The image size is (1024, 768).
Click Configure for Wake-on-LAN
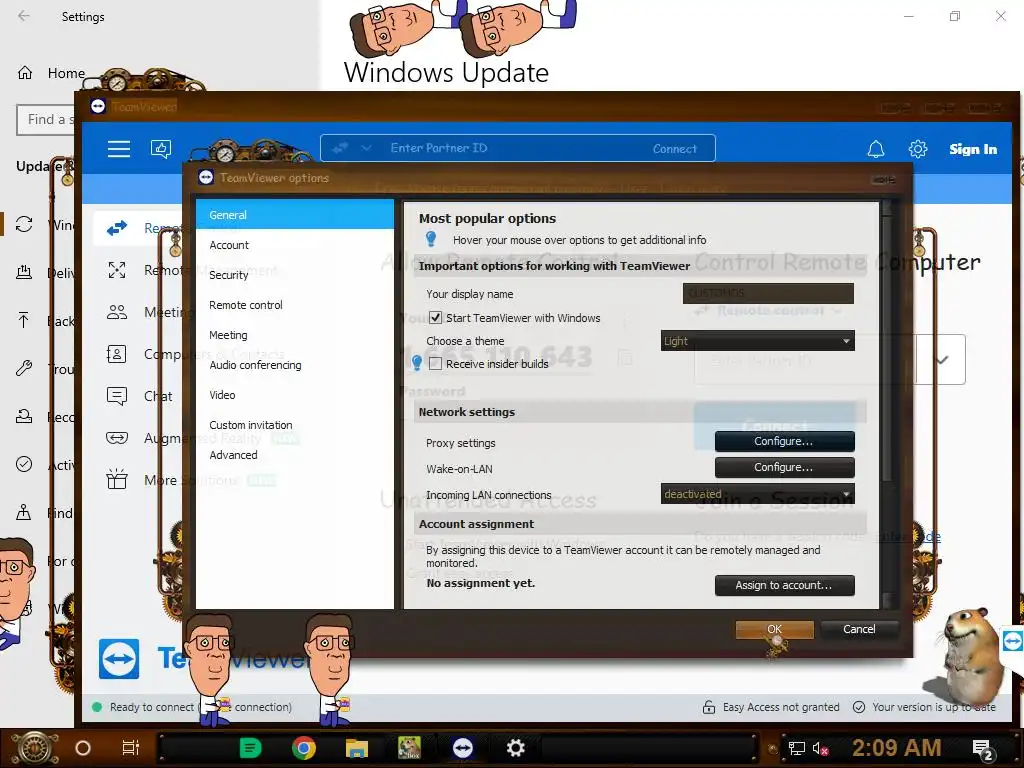pyautogui.click(x=784, y=468)
